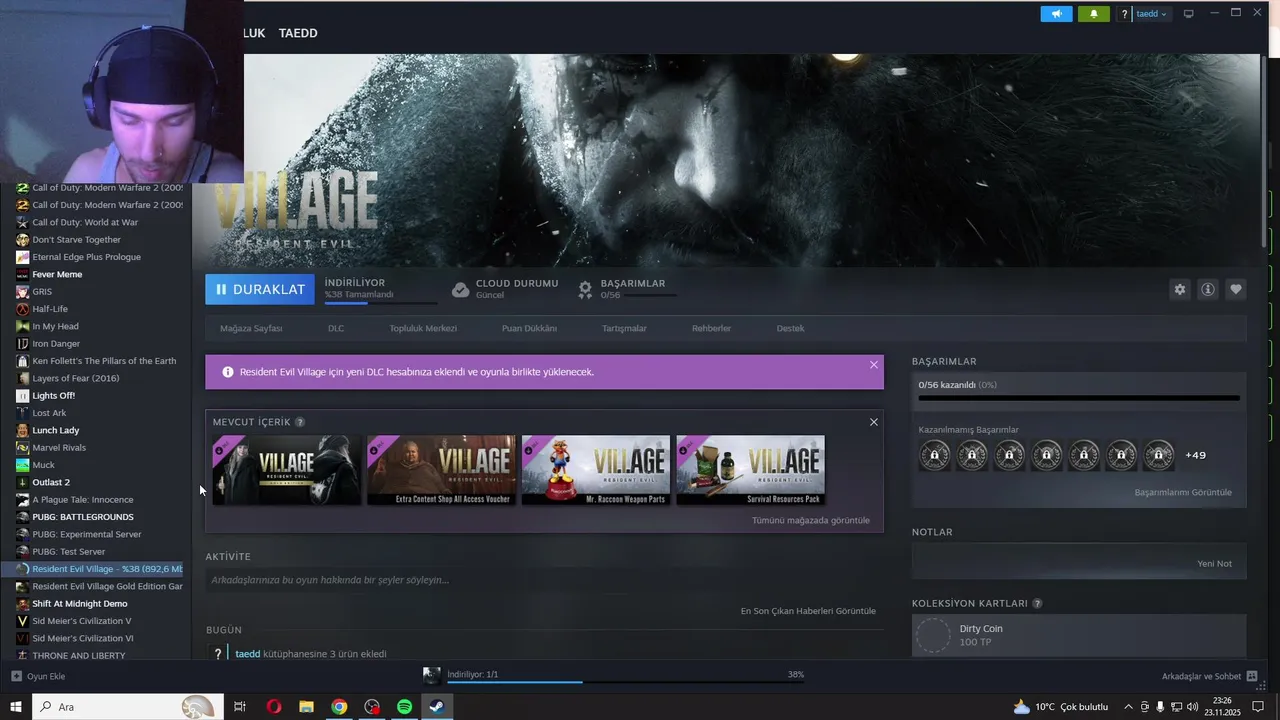Click En Son Çıkan Haberleri Görüntüle
1280x720 pixels.
point(808,611)
